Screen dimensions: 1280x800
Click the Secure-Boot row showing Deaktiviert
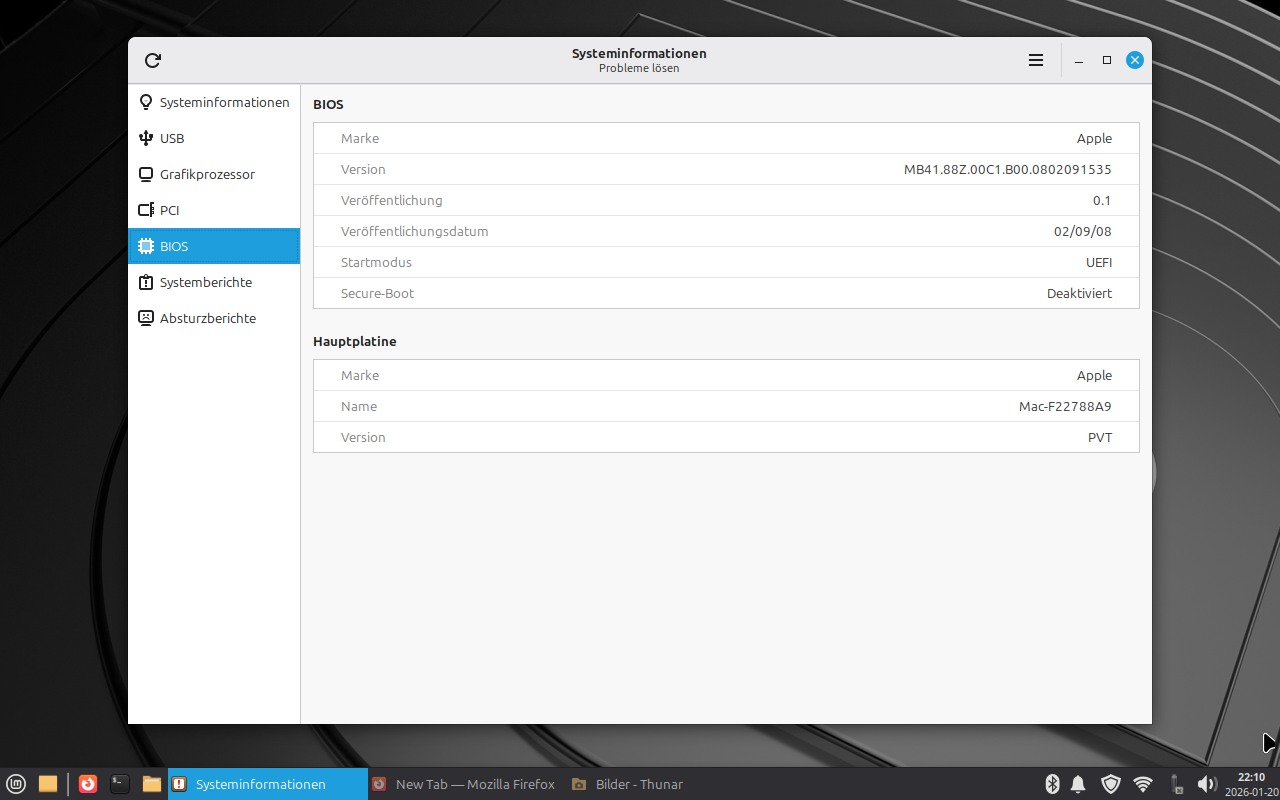tap(726, 294)
